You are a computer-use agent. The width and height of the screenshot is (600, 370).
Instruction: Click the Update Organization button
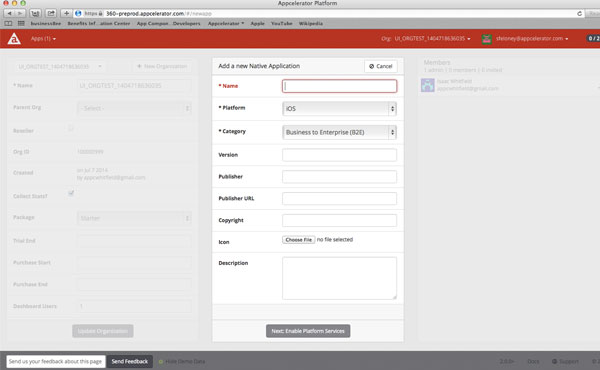pos(103,331)
